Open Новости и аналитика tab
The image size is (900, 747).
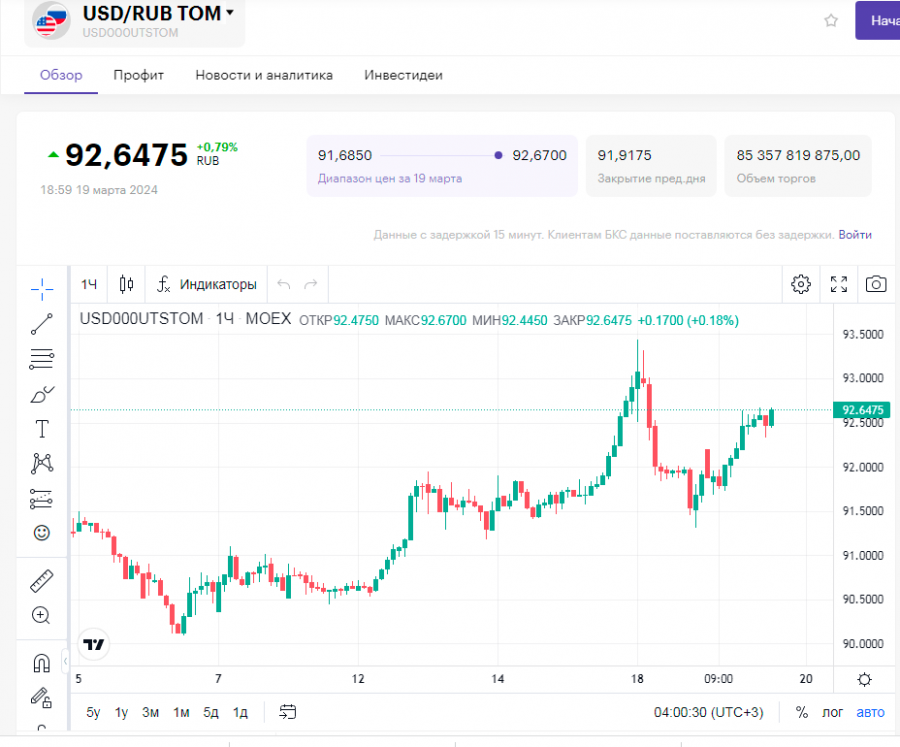point(264,75)
